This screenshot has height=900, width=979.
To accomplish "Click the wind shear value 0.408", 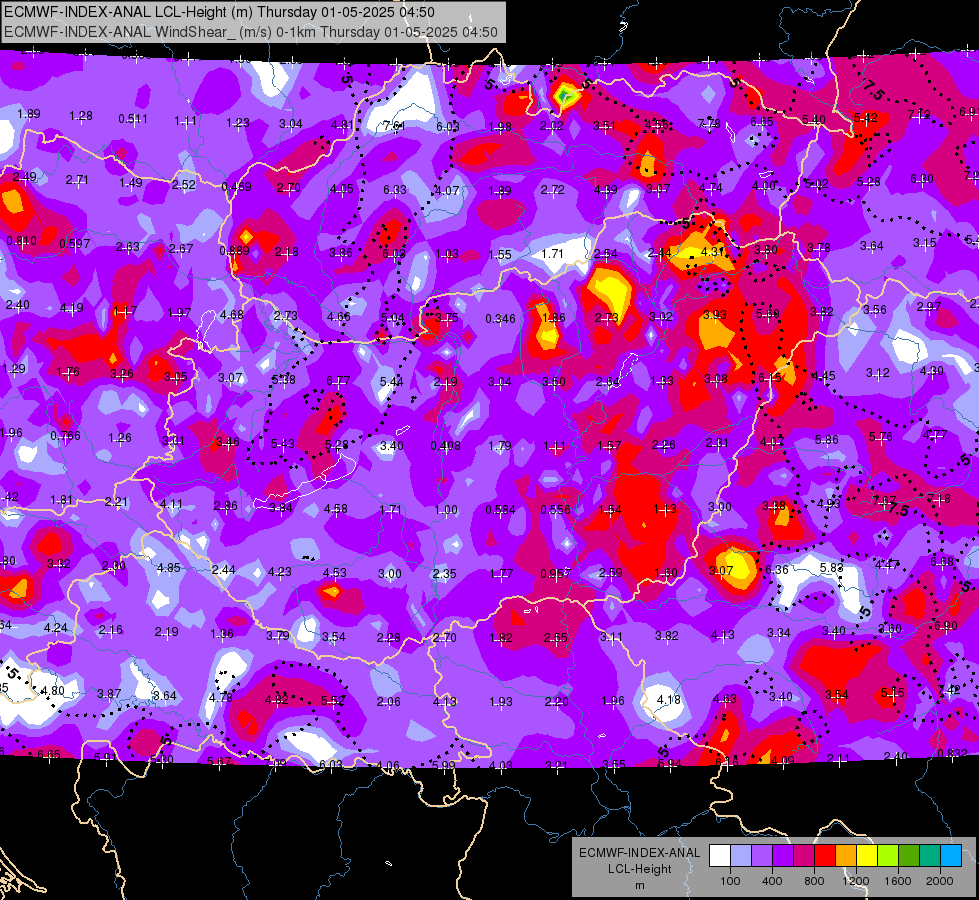I will click(446, 445).
